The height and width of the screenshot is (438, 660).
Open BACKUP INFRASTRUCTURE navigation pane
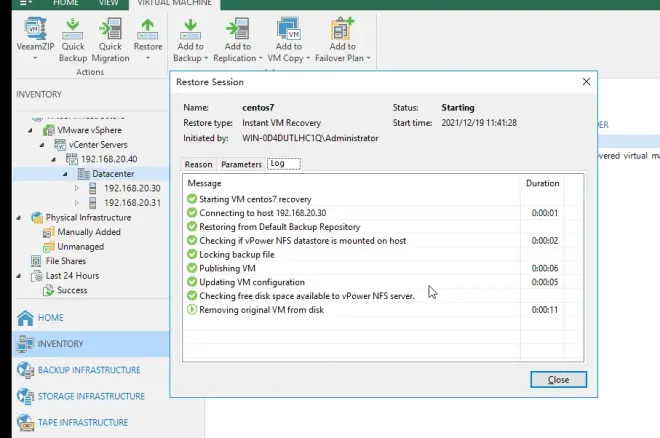tap(91, 370)
